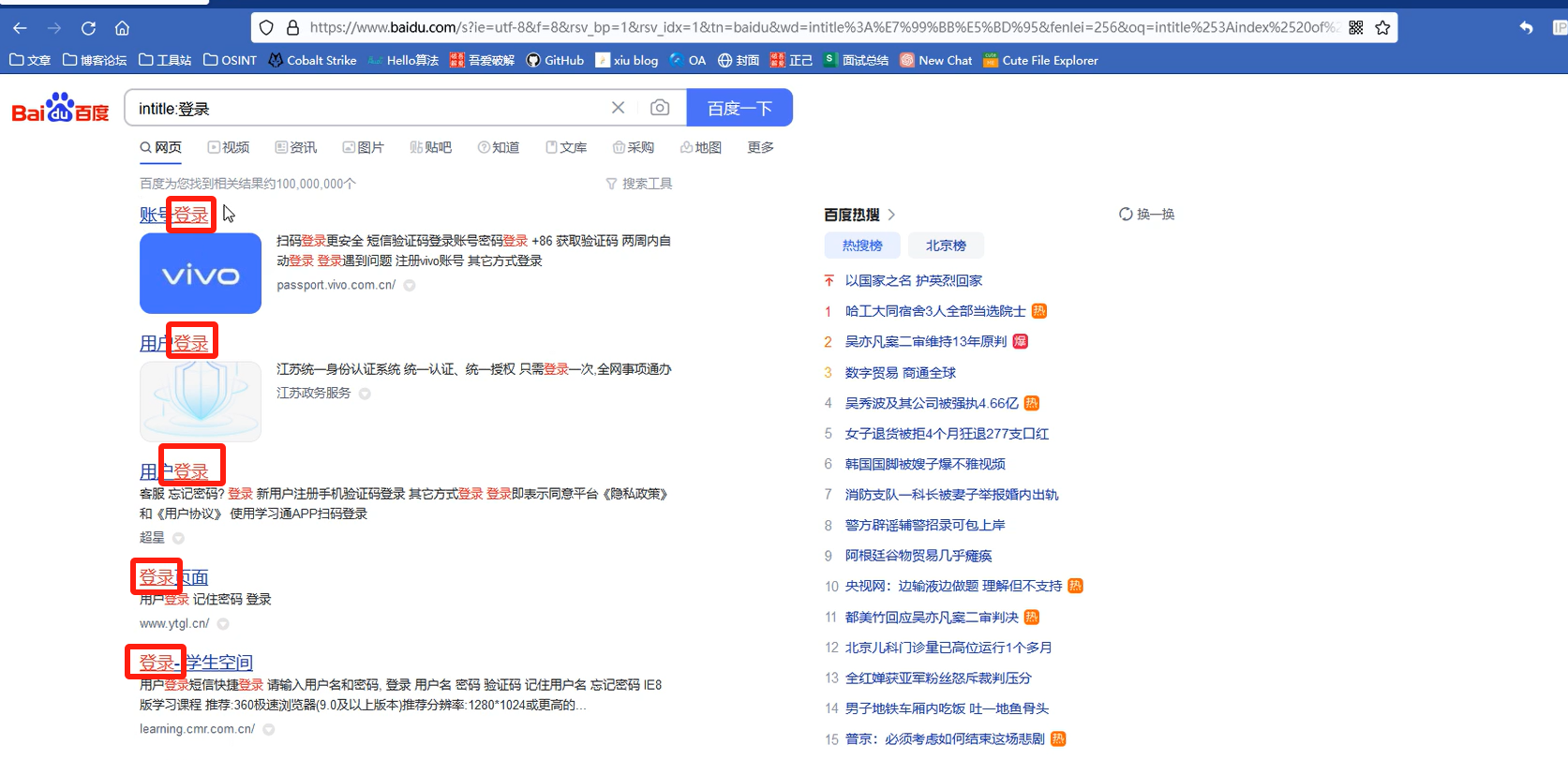Switch to the 贴吧 search tab
Screen dimensions: 1568x760
point(431,147)
